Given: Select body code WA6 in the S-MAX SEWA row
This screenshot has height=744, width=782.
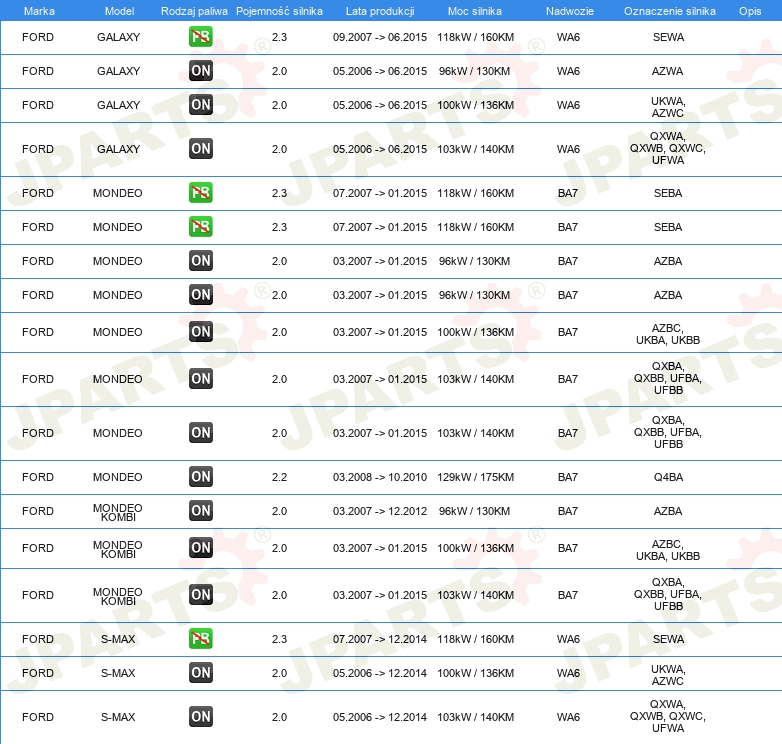Looking at the screenshot, I should click(568, 639).
